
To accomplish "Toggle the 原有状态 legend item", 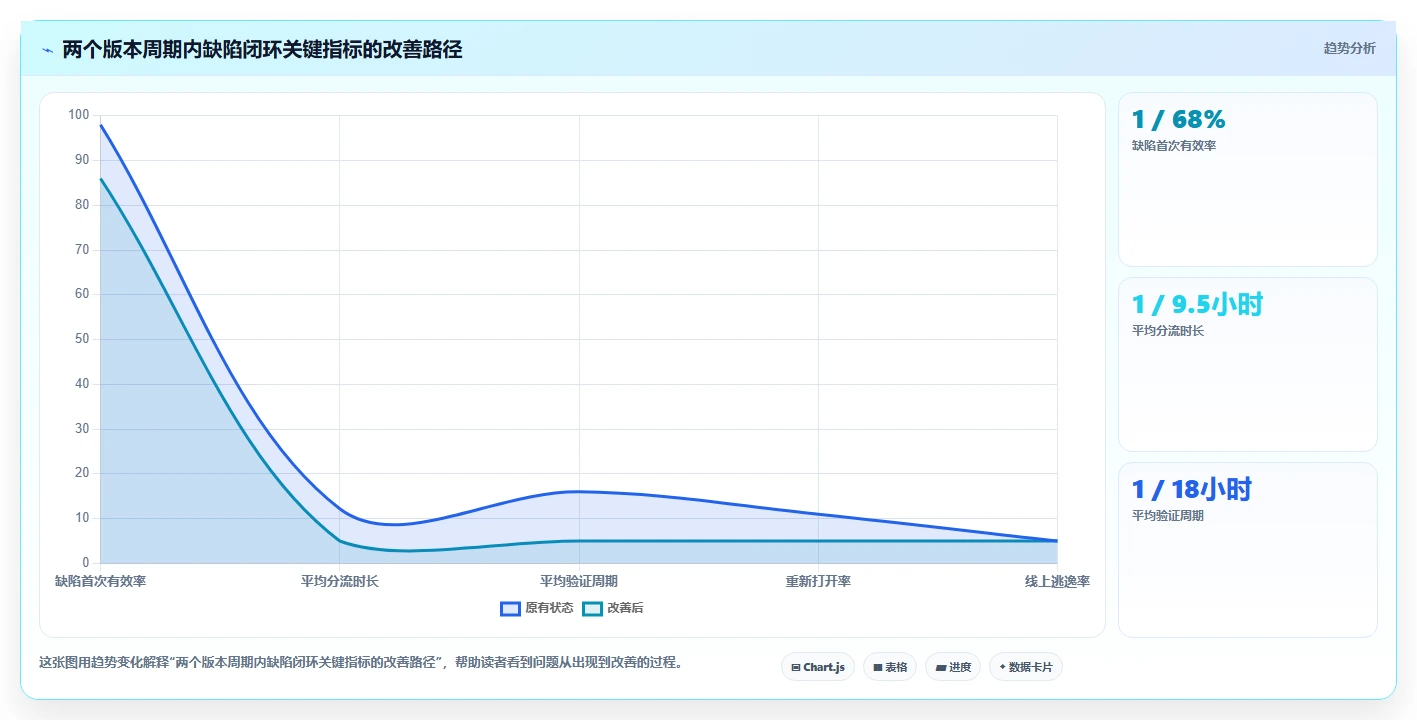I will pos(537,608).
